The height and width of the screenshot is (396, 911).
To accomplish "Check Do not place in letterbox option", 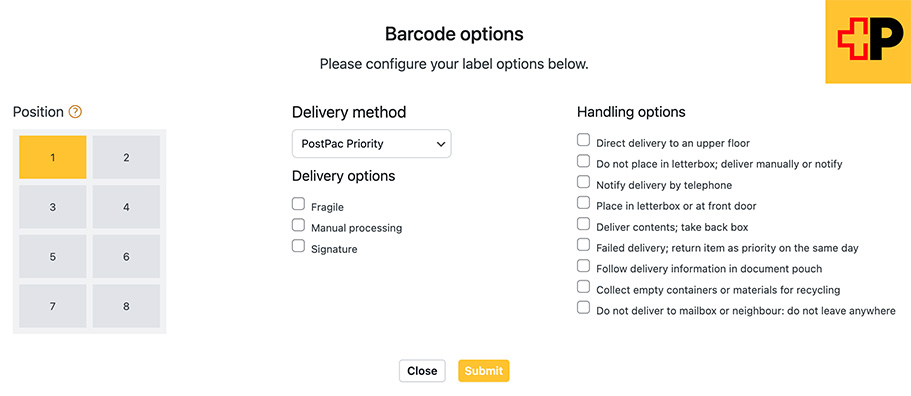I will coord(583,161).
